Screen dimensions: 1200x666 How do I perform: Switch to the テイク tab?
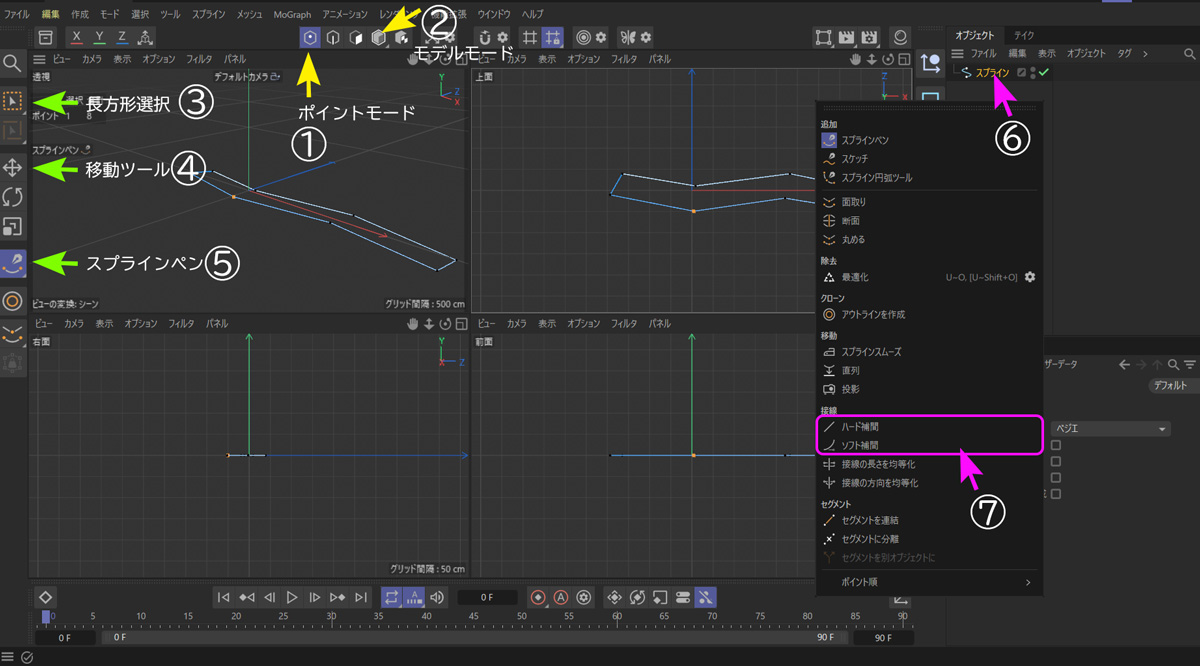[1024, 35]
